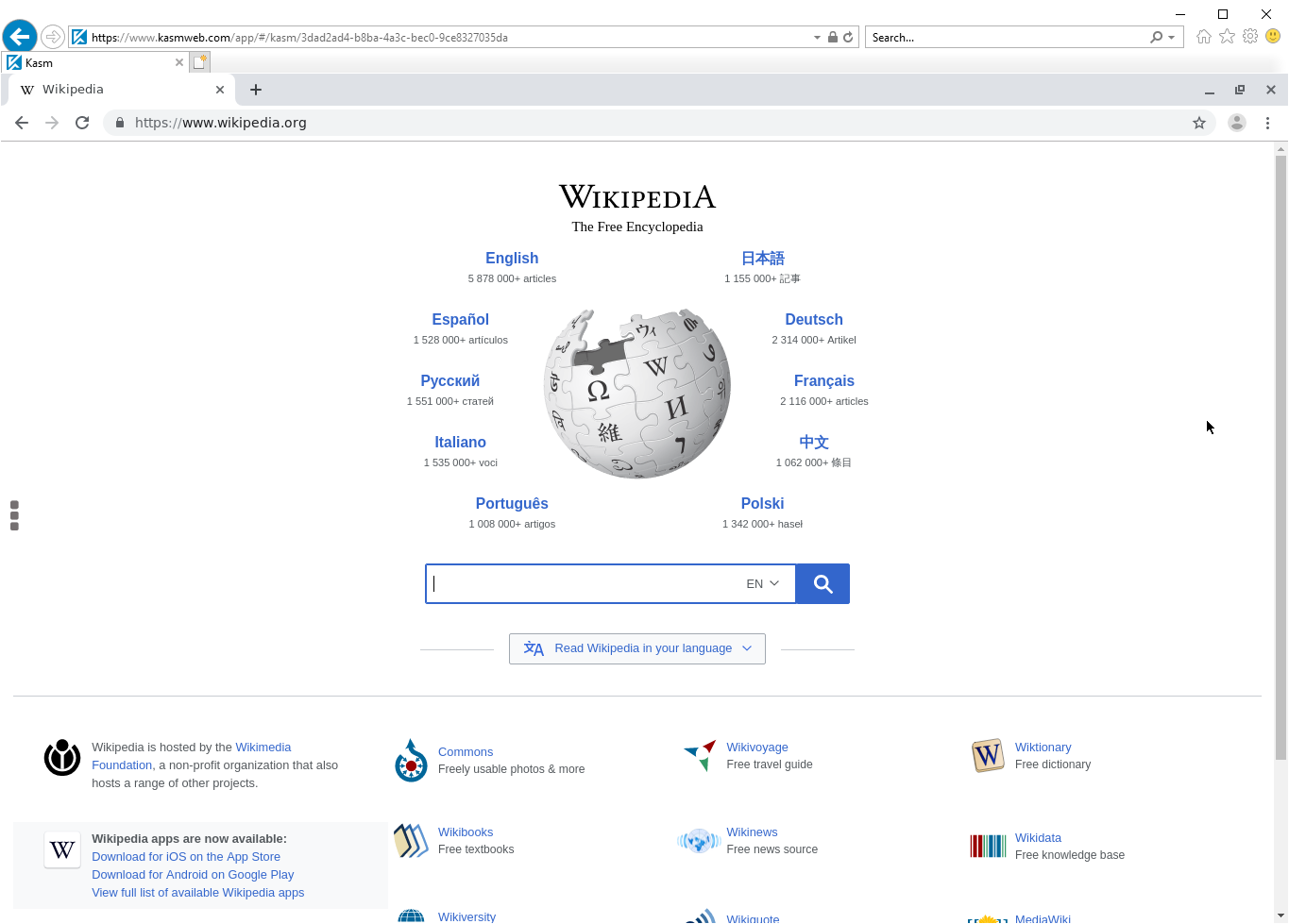Open the Deutsch Wikipedia link
The height and width of the screenshot is (924, 1289).
813,320
